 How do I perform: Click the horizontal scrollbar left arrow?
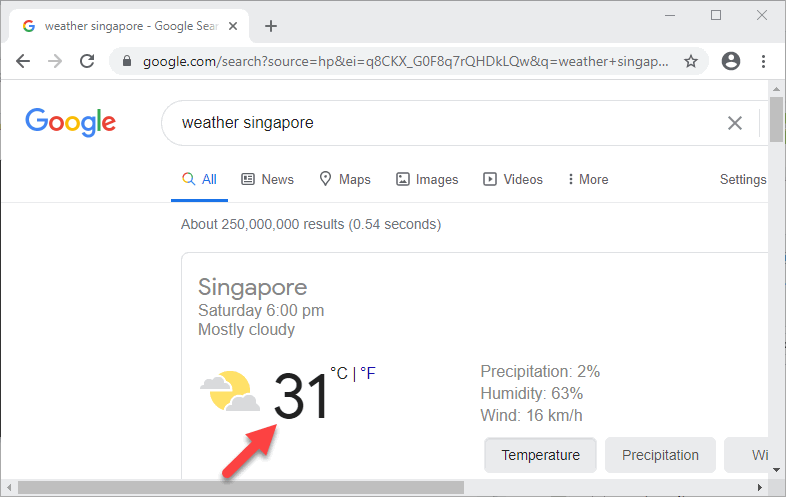(x=9, y=487)
